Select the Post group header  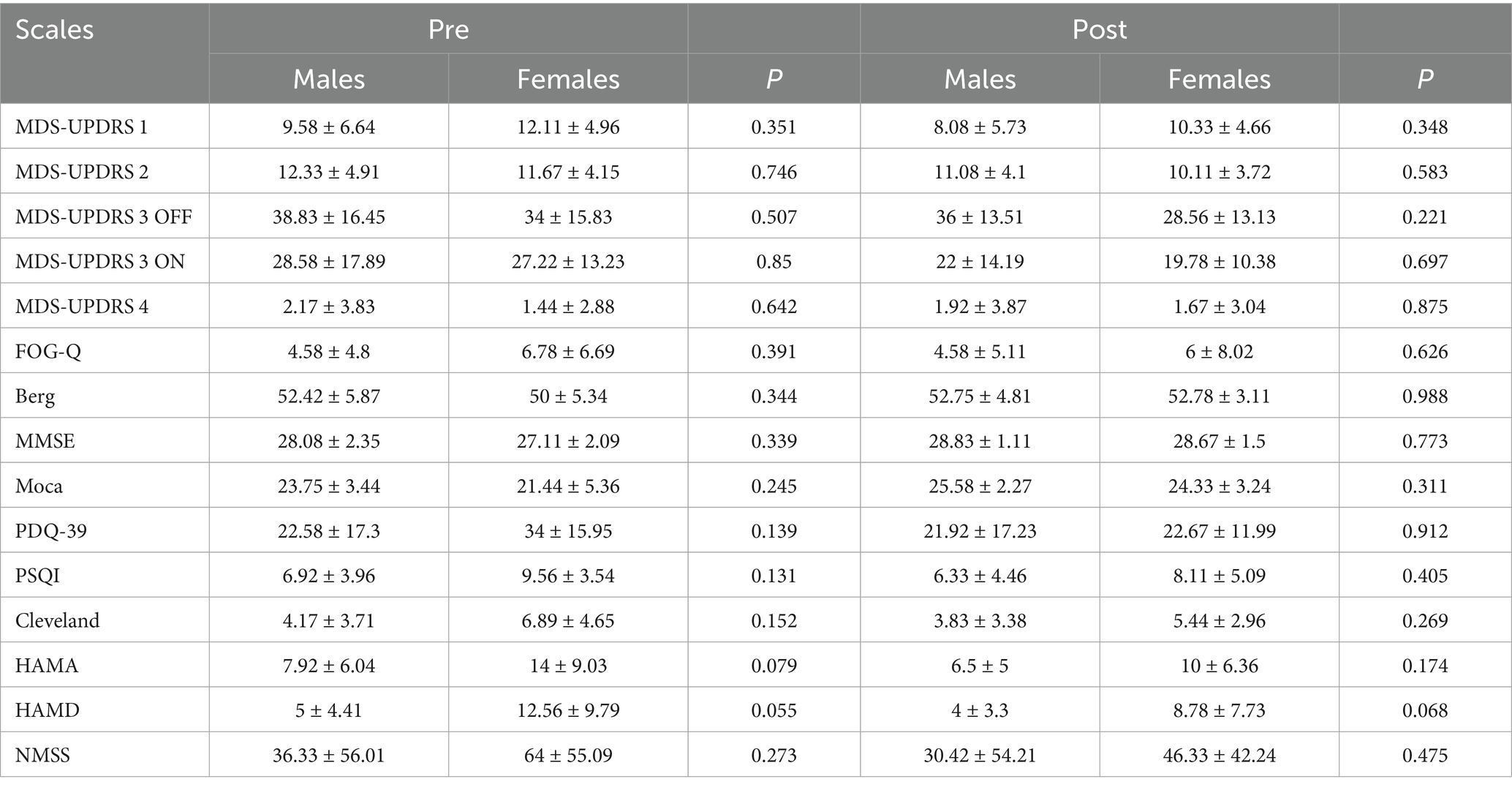pyautogui.click(x=1099, y=29)
